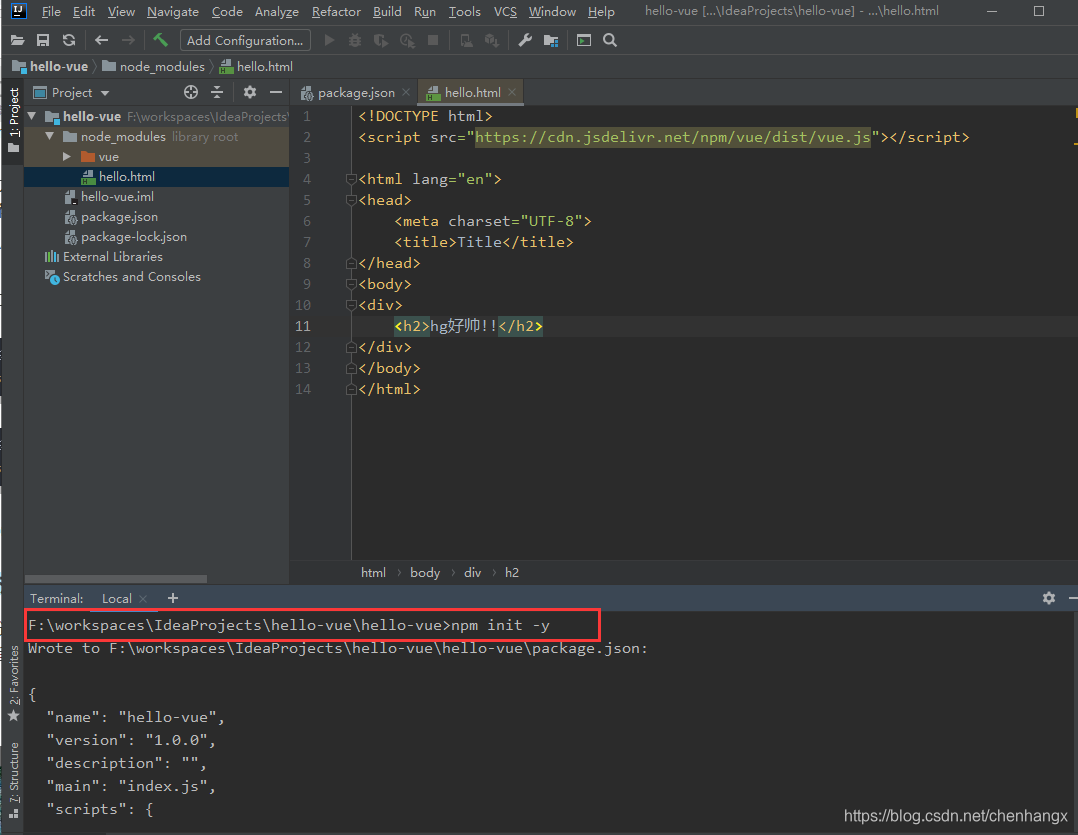Screen dimensions: 1078x835
Task: Expand the vue folder node
Action: [x=67, y=157]
